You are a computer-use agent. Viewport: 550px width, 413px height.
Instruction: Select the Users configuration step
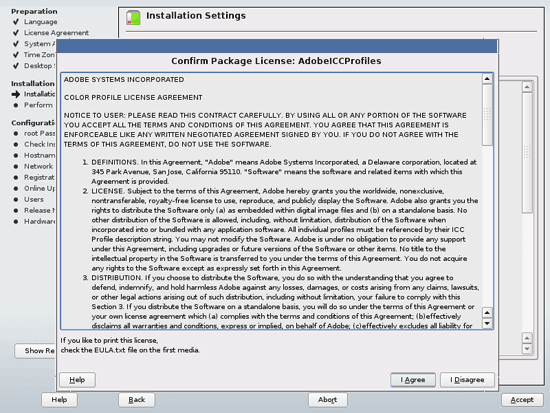point(34,199)
